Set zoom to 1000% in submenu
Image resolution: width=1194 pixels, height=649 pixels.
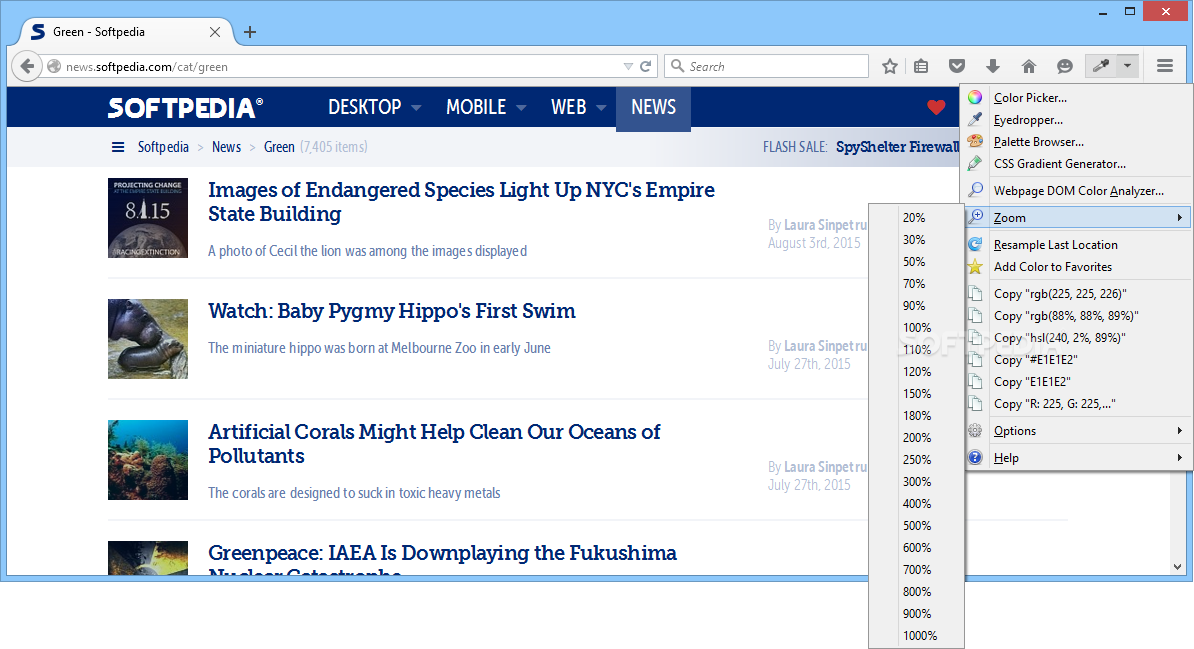[x=916, y=636]
